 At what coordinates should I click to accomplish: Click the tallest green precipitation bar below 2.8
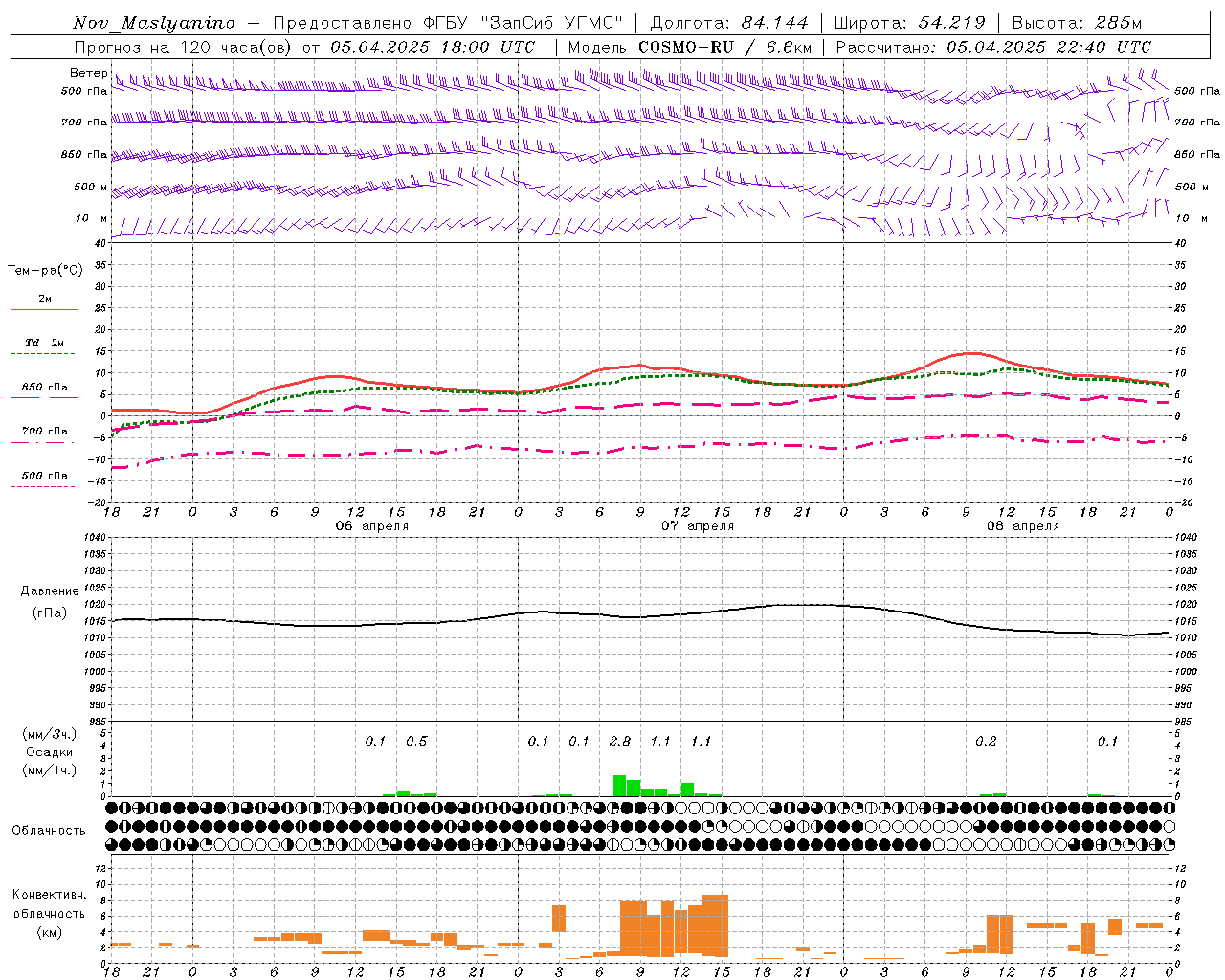(x=620, y=786)
